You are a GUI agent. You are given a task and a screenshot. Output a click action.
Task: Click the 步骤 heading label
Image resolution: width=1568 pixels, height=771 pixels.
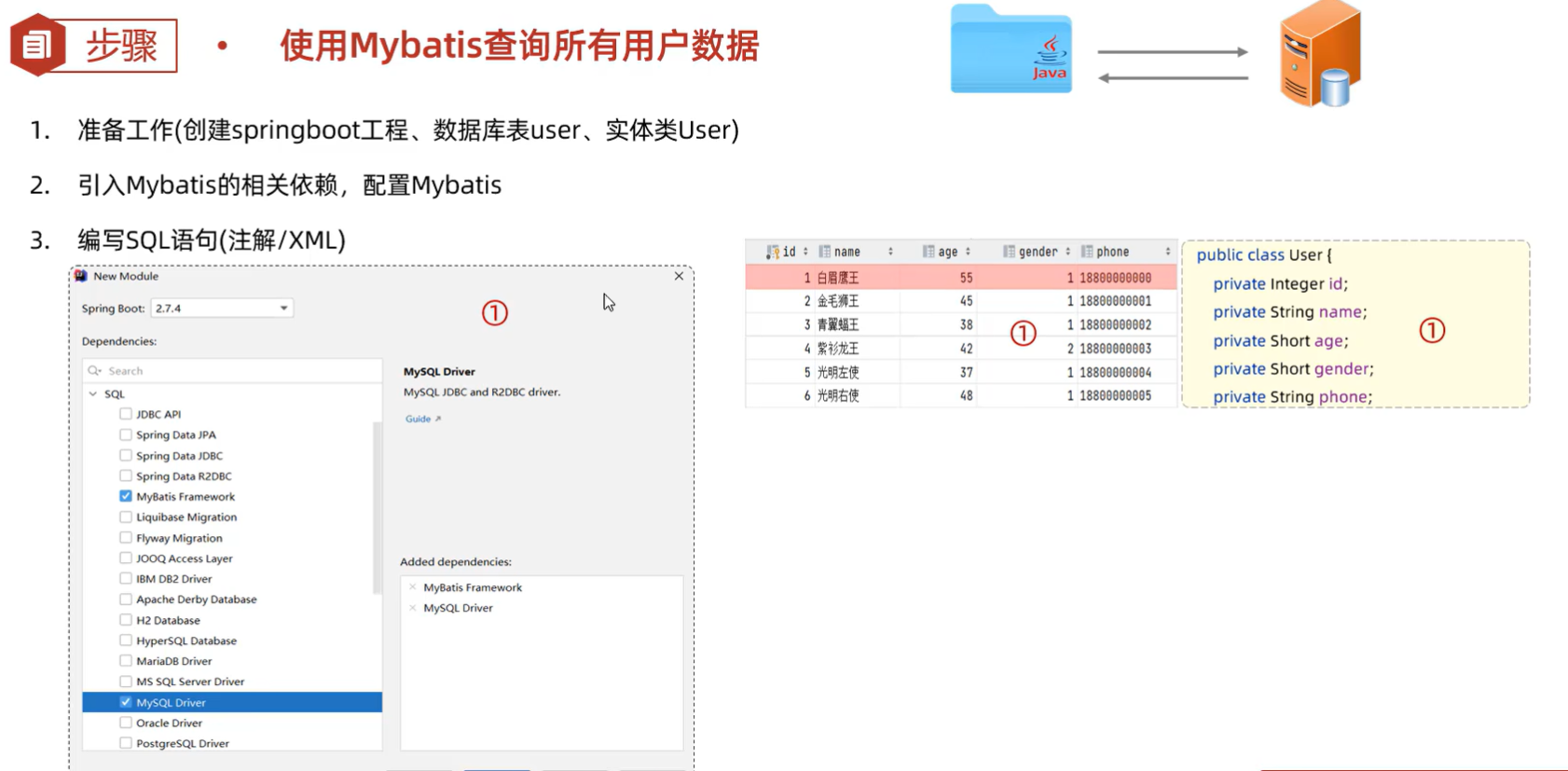pyautogui.click(x=122, y=45)
